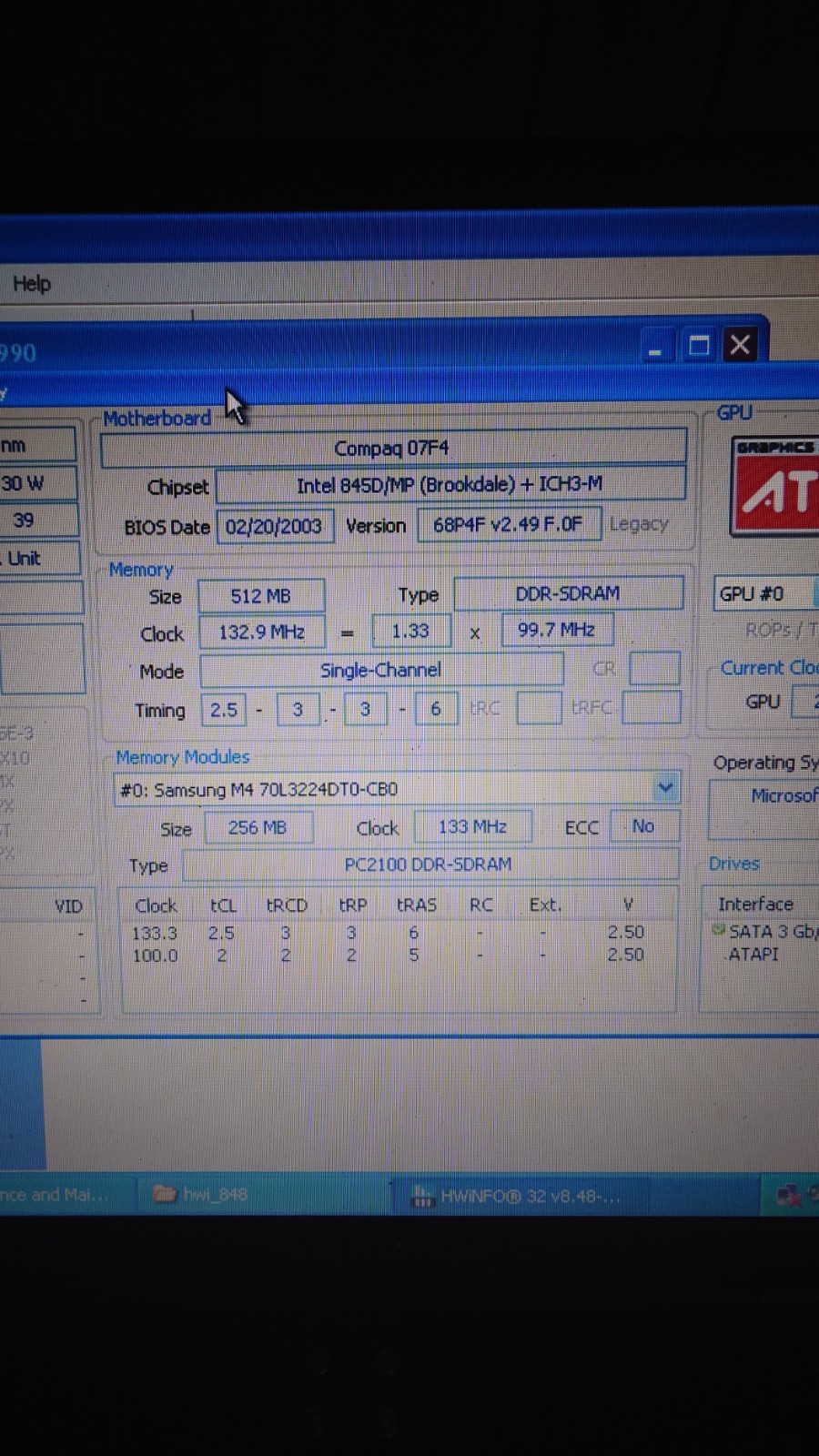Click the Compaq 07F4 motherboard field
This screenshot has width=819, height=1456.
pos(392,449)
